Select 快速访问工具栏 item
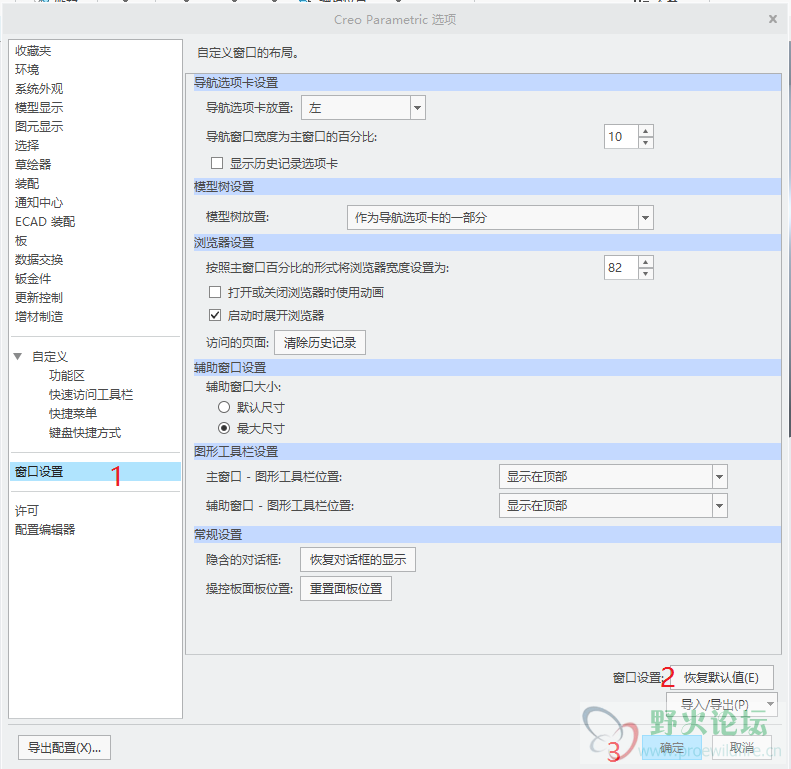The height and width of the screenshot is (769, 791). click(91, 395)
